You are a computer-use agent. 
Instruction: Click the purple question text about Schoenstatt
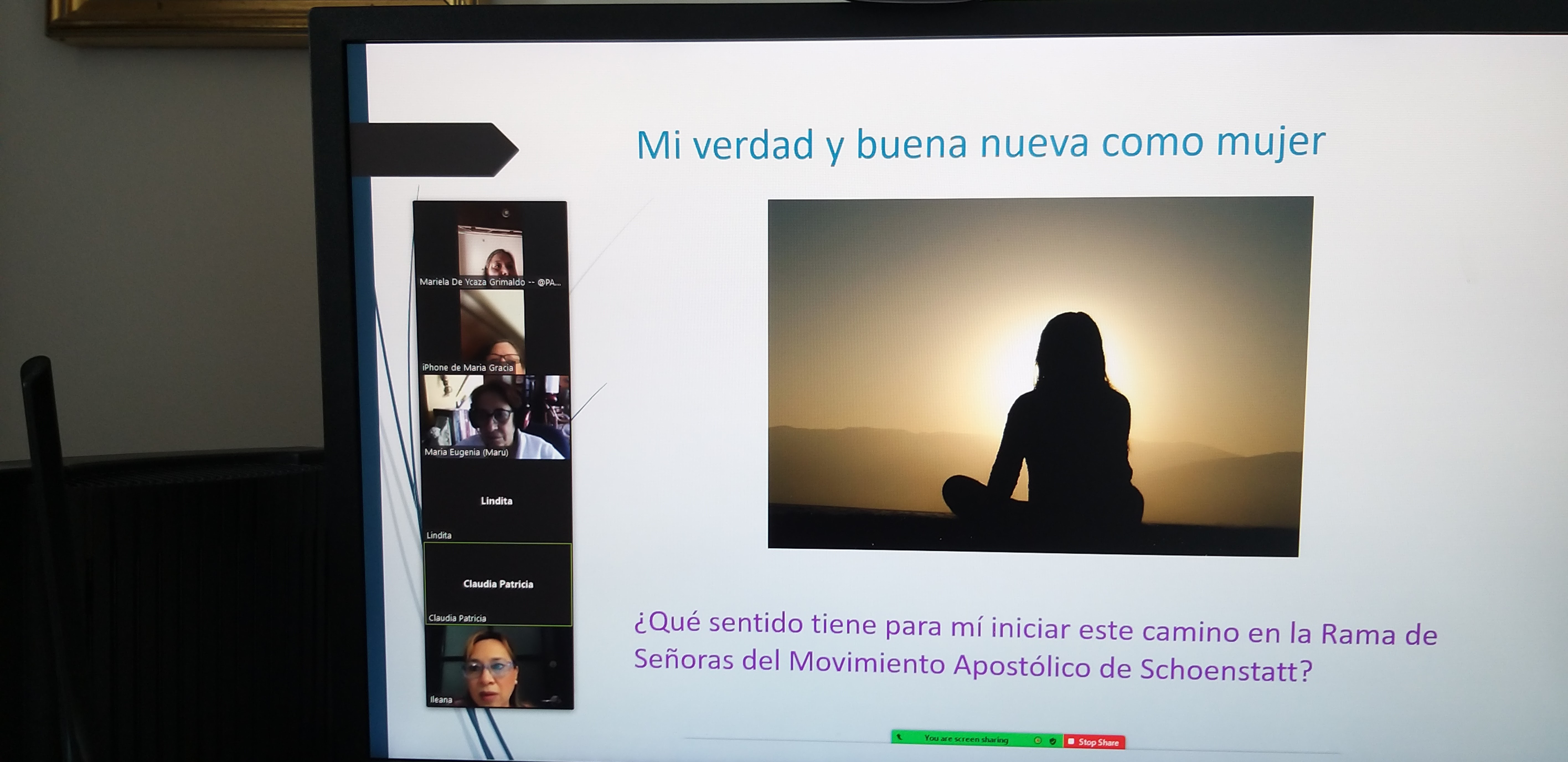[1035, 648]
